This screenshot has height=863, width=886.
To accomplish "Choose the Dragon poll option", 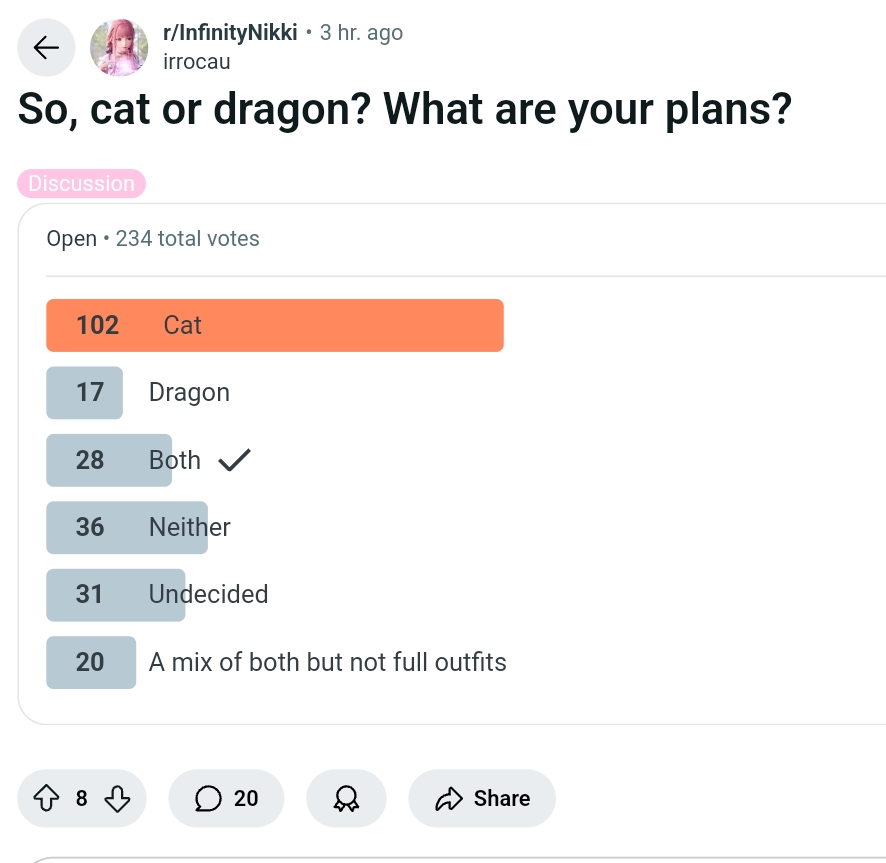I will (x=189, y=392).
